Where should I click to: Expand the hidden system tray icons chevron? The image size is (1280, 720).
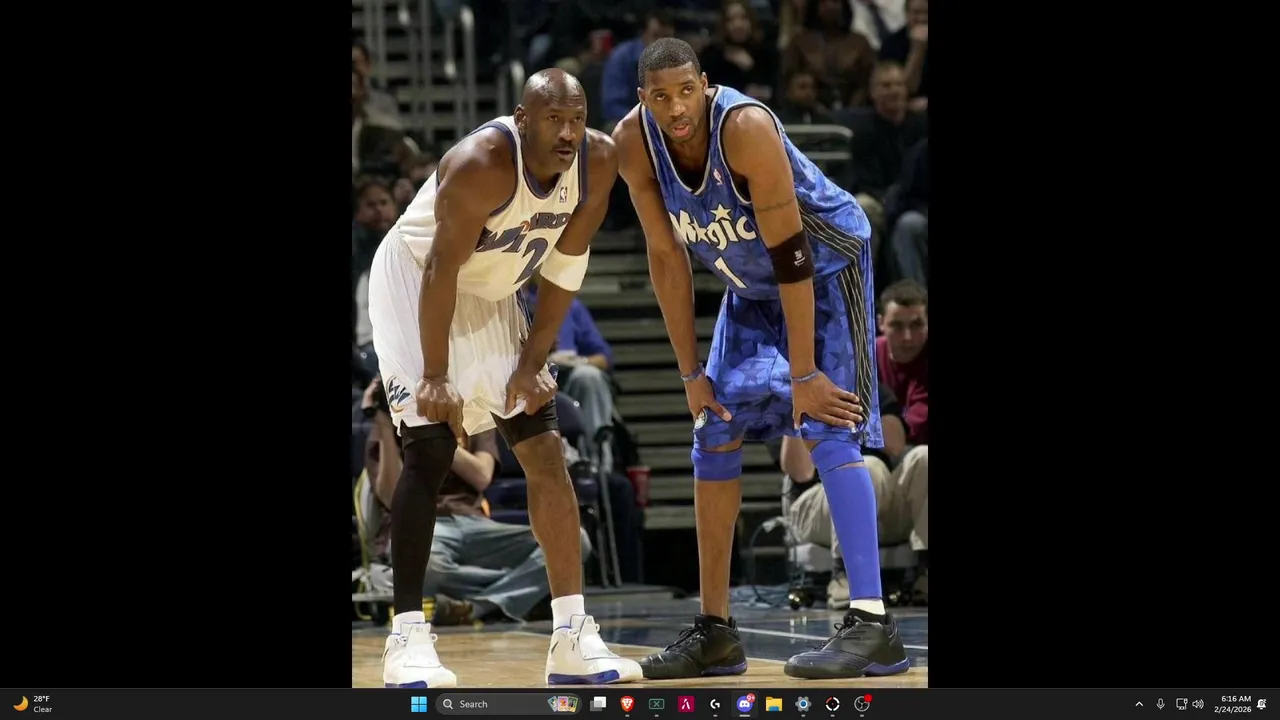[x=1138, y=704]
